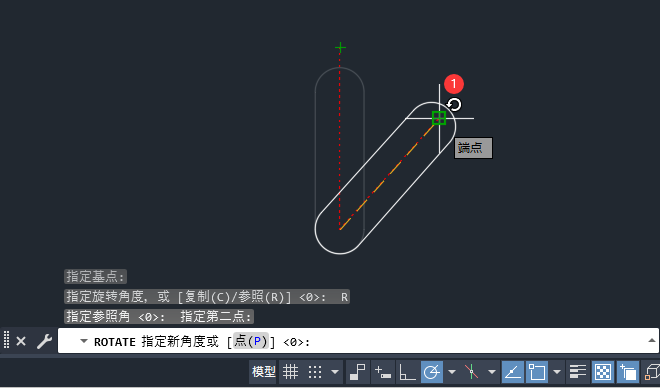Pick the green endpoint snap marker
This screenshot has width=660, height=388.
439,118
